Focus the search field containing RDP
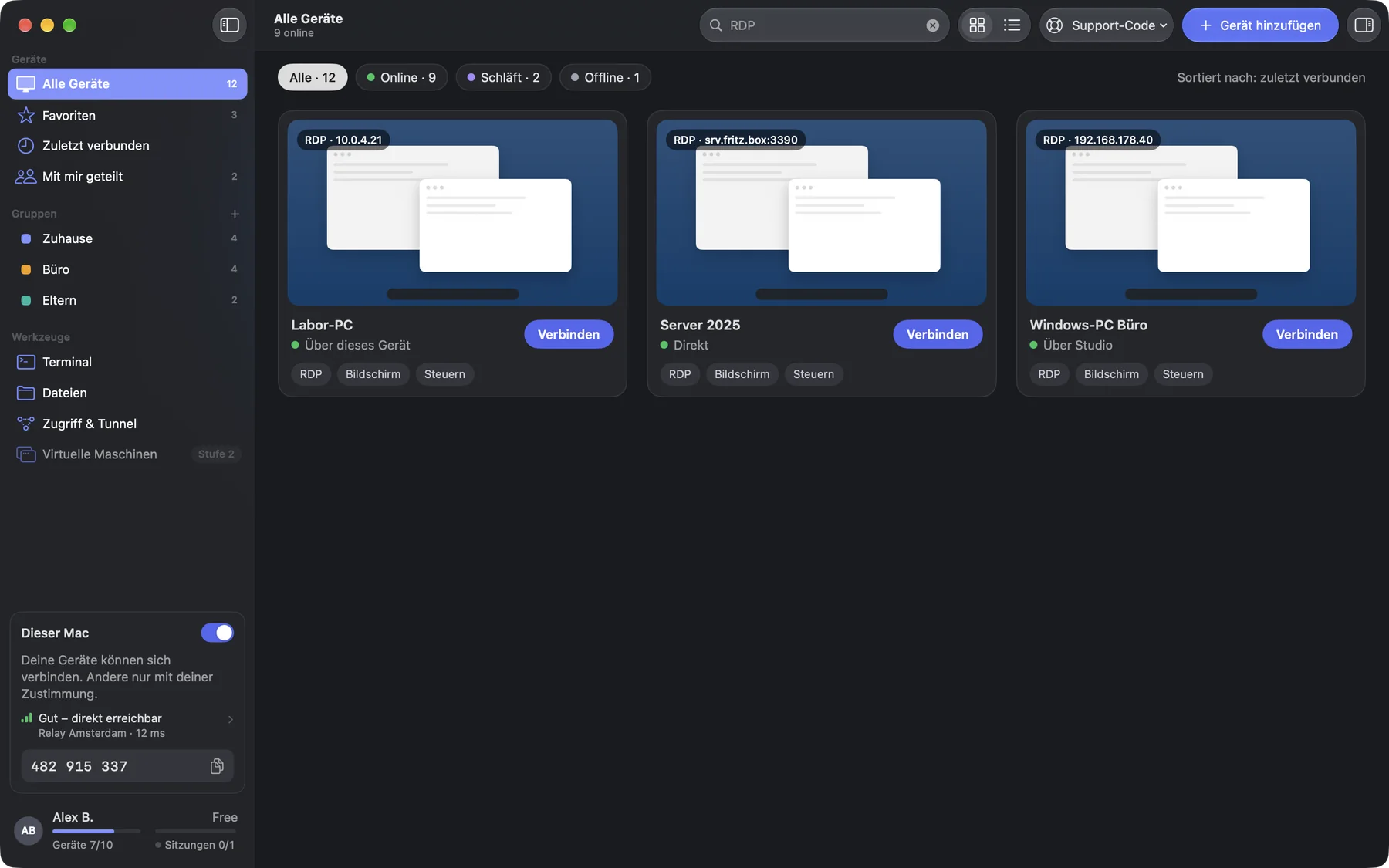1389x868 pixels. (x=824, y=25)
